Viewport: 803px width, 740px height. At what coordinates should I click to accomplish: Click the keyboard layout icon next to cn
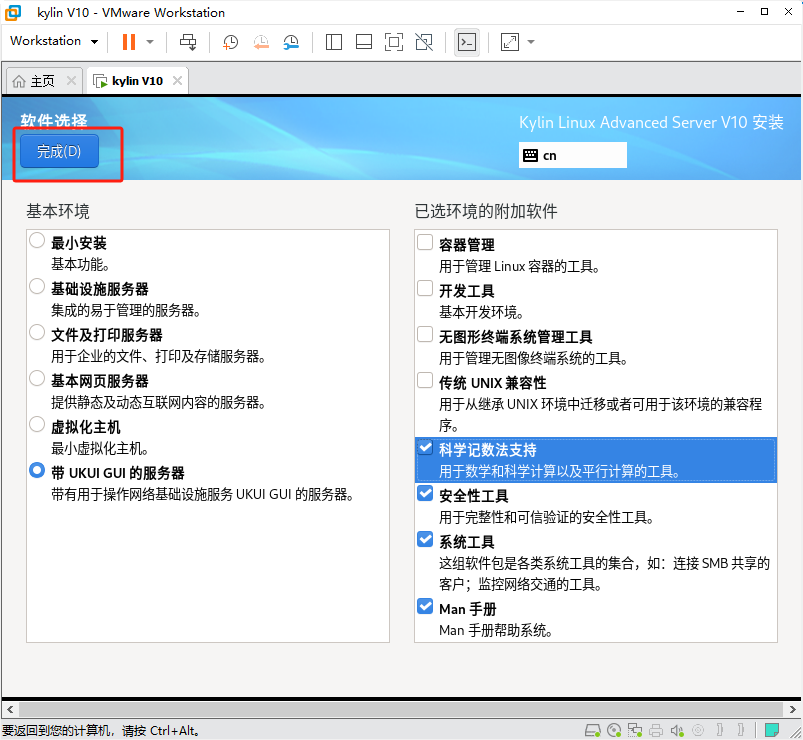point(530,155)
